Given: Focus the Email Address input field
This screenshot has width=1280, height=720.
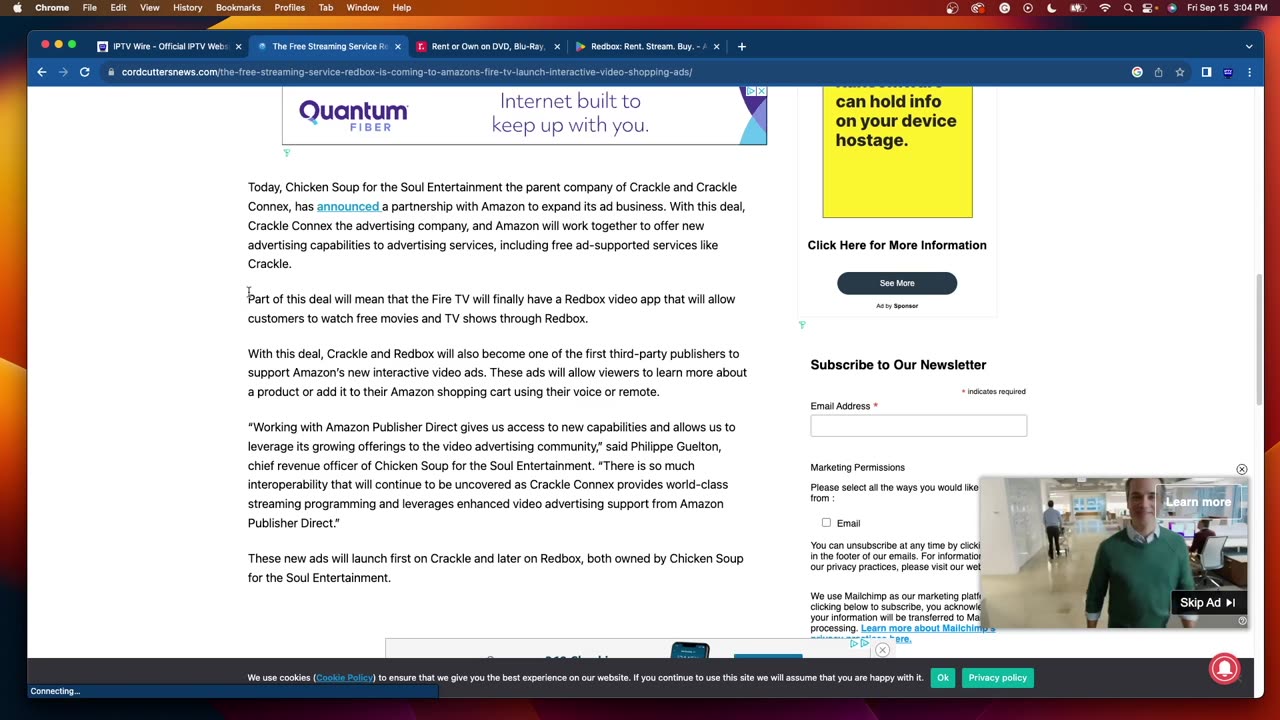Looking at the screenshot, I should click(x=918, y=426).
